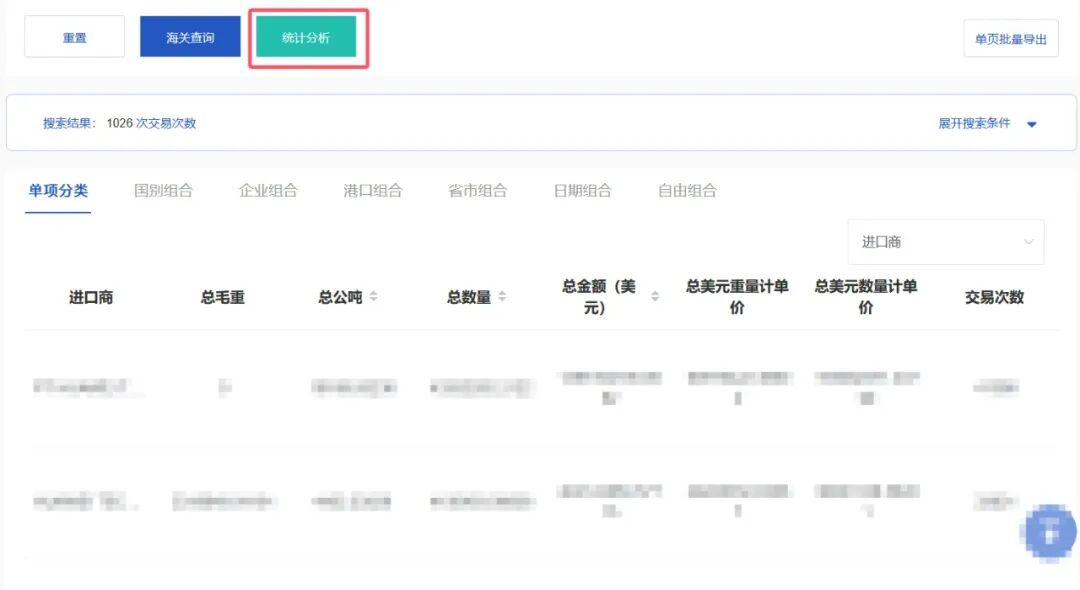Expand search conditions via 展开搜索条件
This screenshot has width=1080, height=590.
[974, 123]
